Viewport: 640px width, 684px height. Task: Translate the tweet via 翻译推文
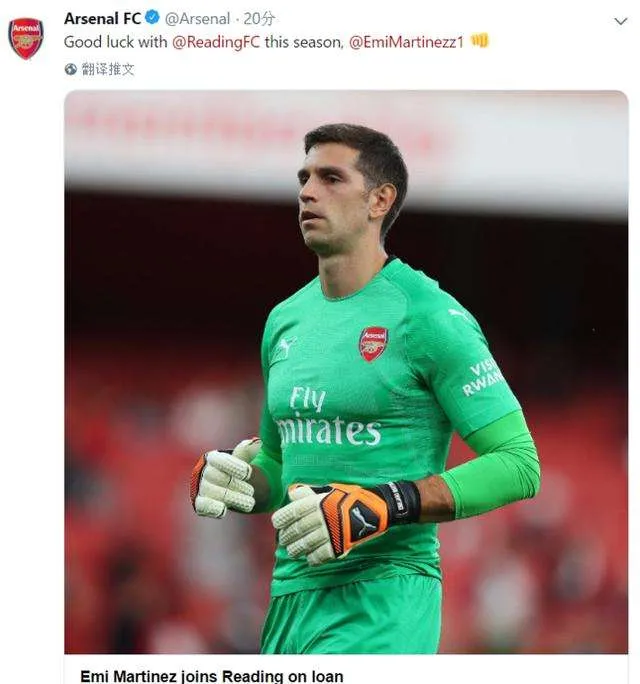[108, 69]
